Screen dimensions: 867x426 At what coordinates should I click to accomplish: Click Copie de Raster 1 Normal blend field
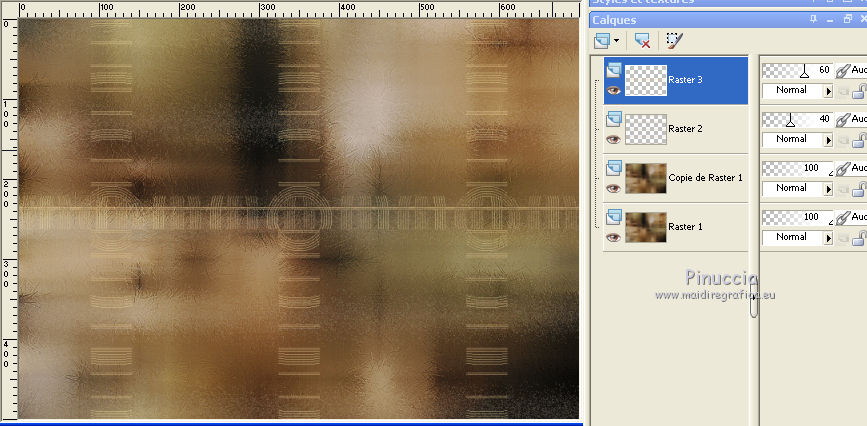tap(793, 189)
